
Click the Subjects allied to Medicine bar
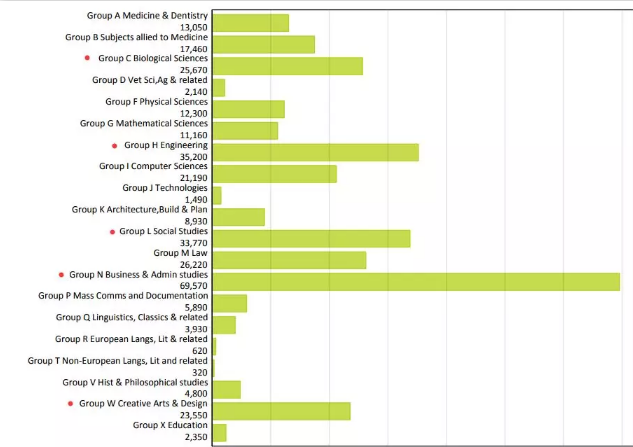tap(263, 44)
